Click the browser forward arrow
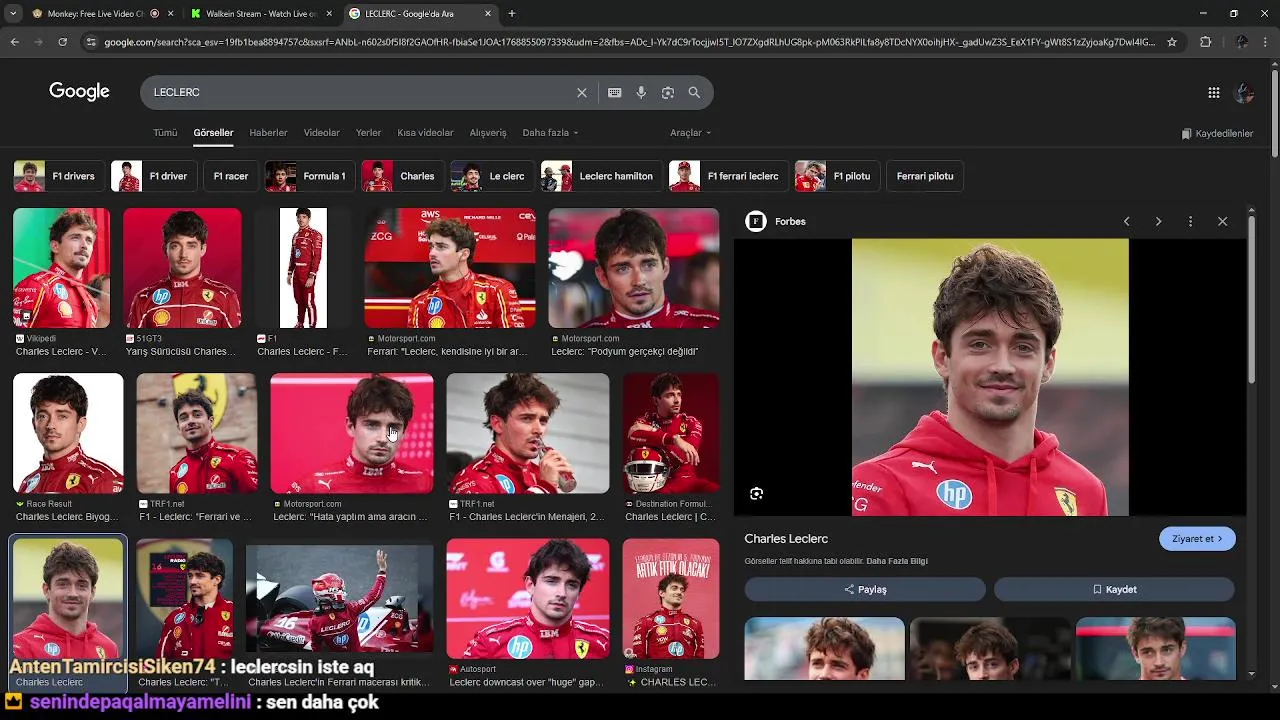The image size is (1280, 720). 38,42
